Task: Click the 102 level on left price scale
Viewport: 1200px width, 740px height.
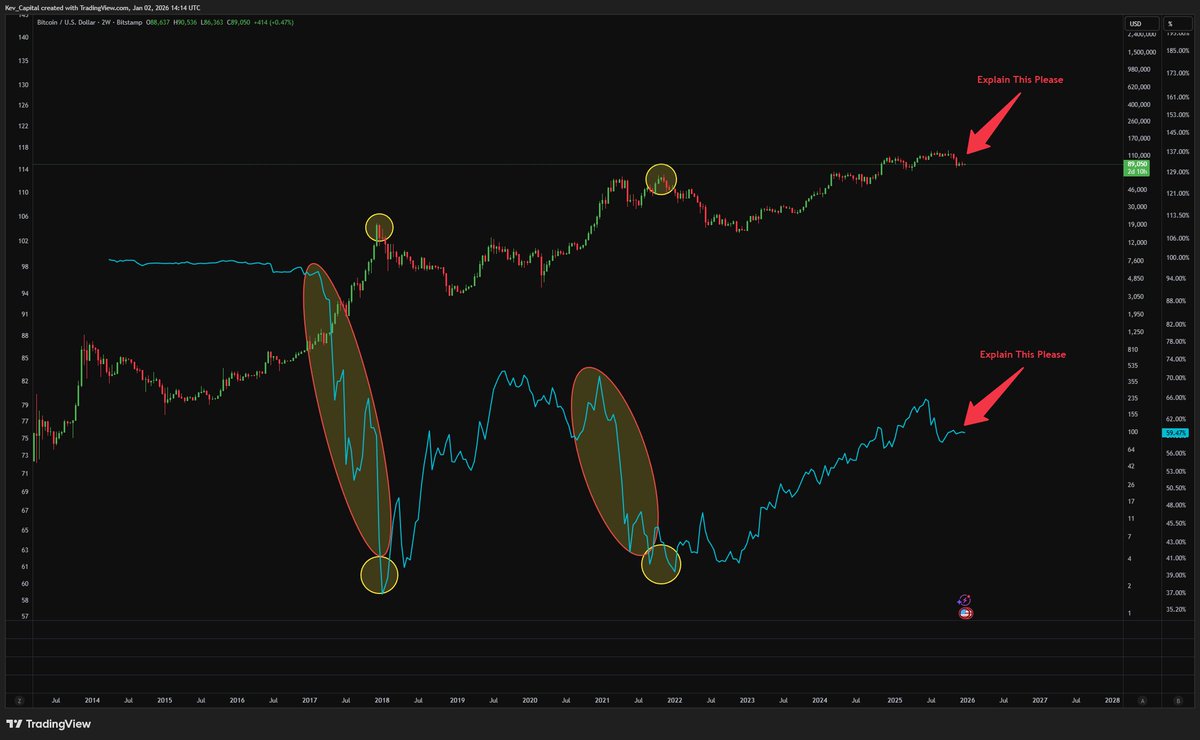Action: (x=24, y=241)
